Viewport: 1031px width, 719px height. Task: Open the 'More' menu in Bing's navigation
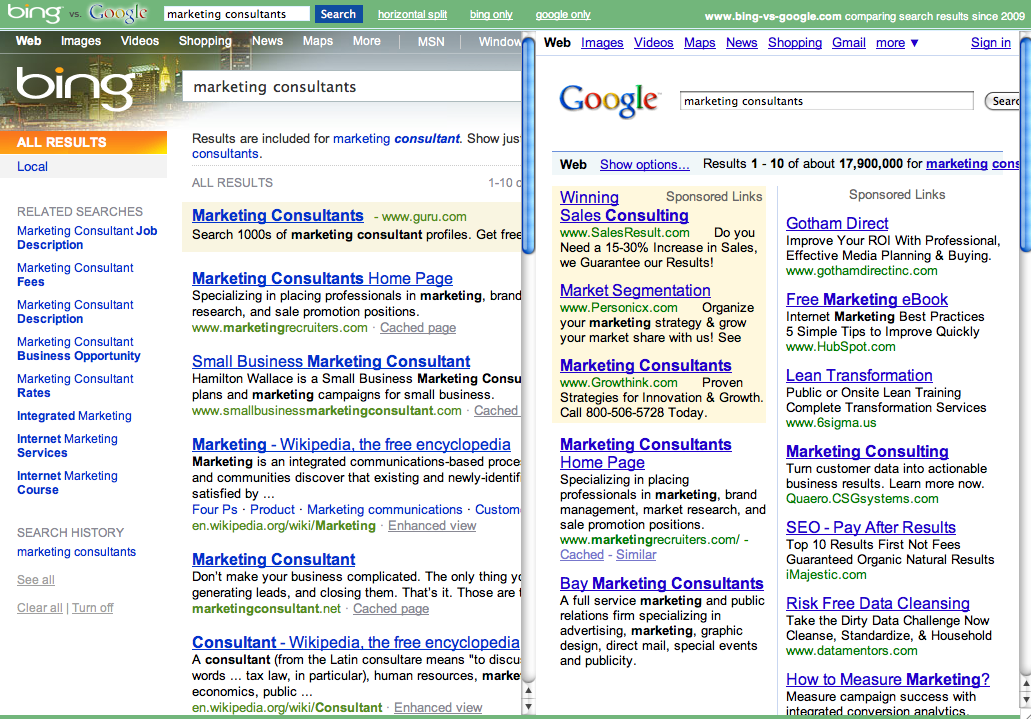[x=366, y=41]
